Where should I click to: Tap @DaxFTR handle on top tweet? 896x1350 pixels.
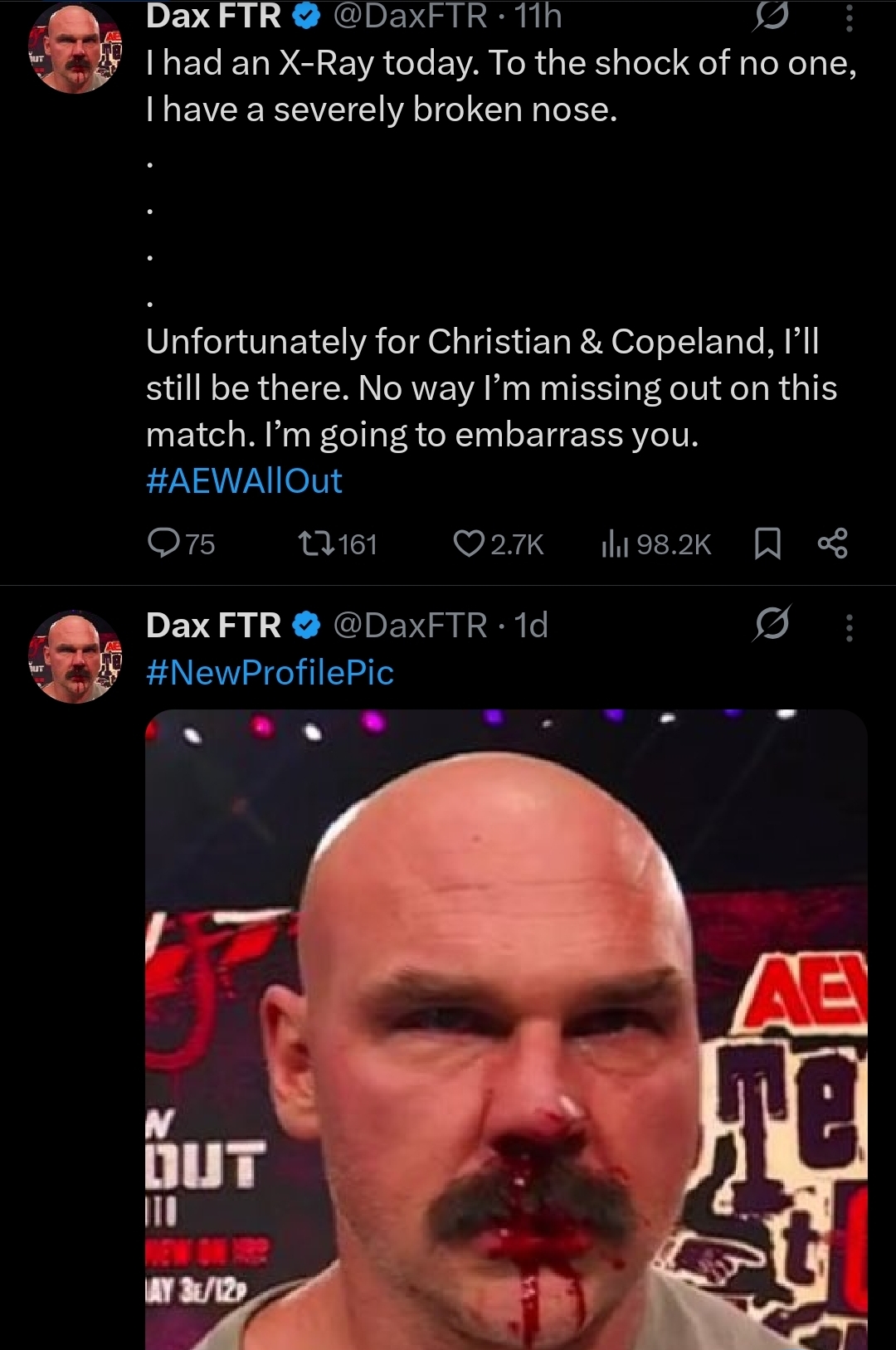coord(410,17)
